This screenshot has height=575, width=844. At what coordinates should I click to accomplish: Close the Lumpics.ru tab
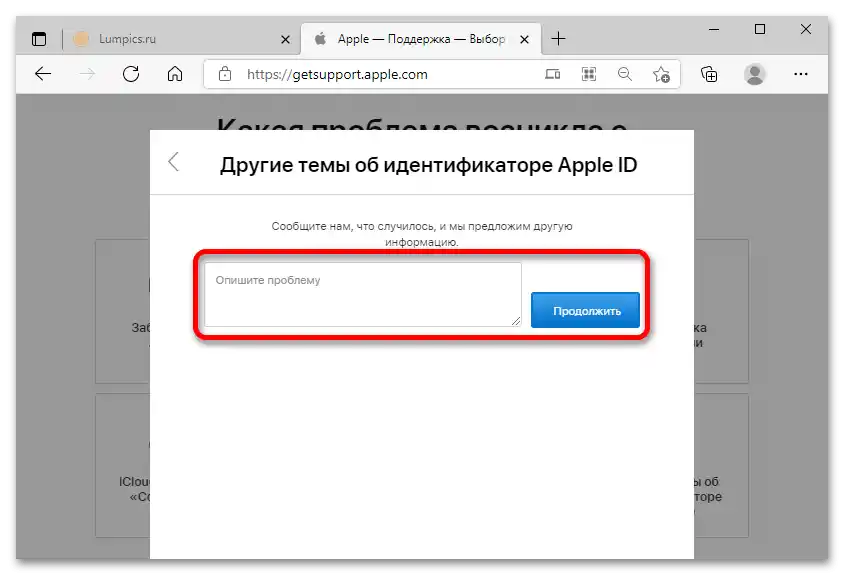[285, 39]
